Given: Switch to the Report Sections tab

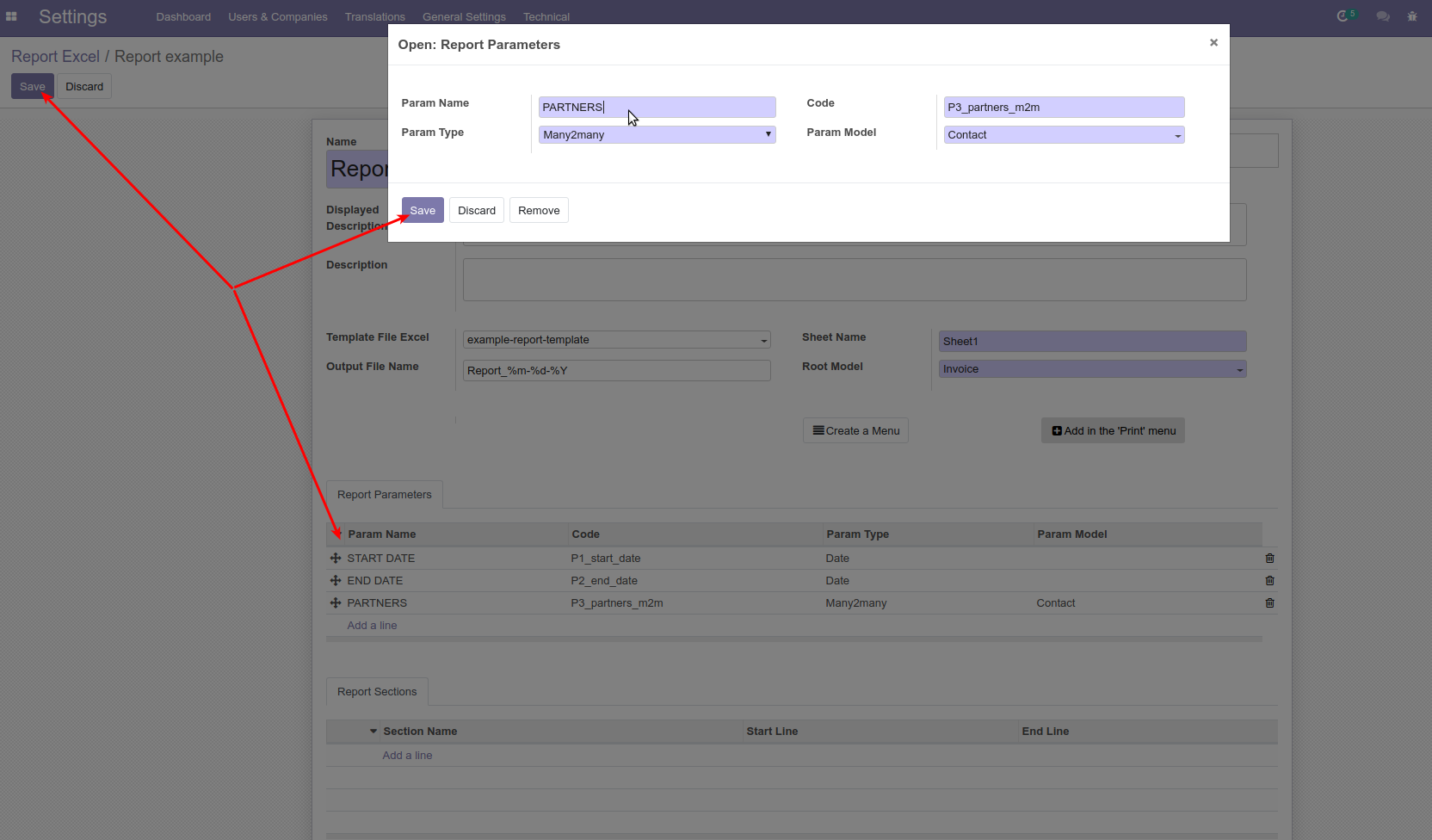Looking at the screenshot, I should click(x=377, y=692).
